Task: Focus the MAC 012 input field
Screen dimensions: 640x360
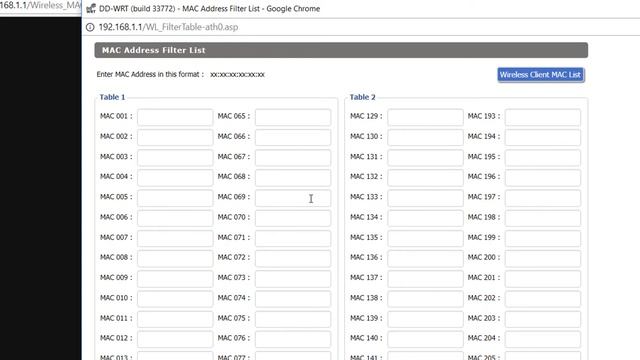Action: tap(175, 339)
